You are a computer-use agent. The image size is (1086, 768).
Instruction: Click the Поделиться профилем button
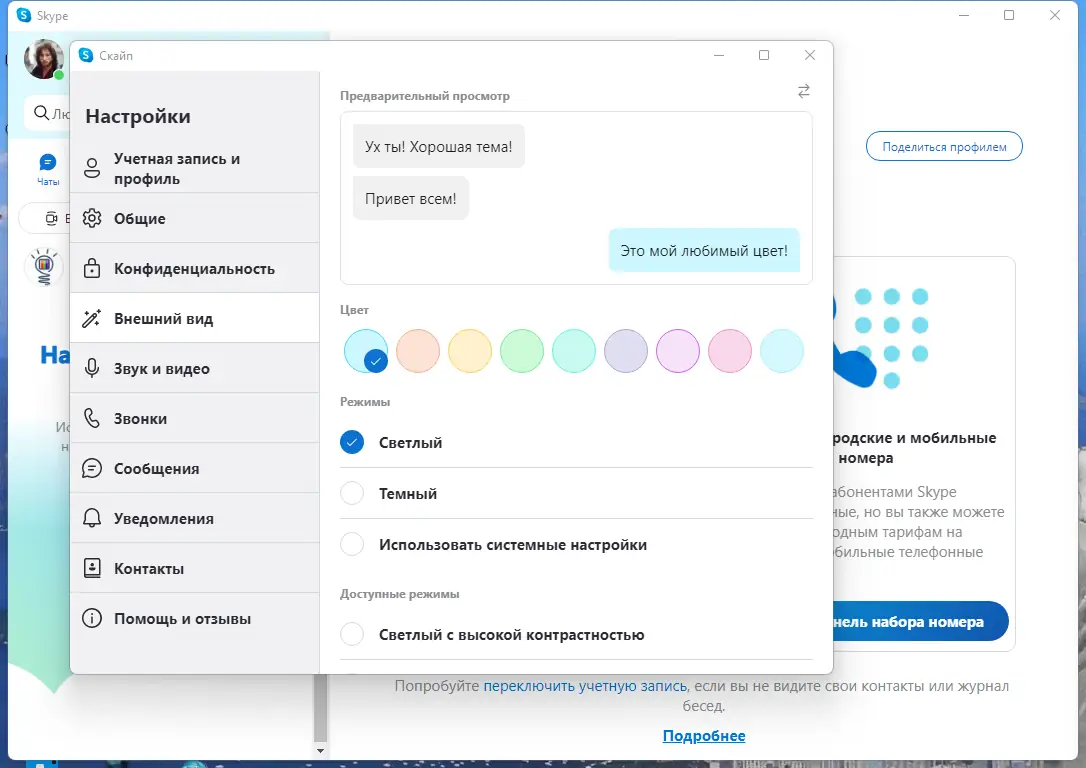(x=943, y=146)
